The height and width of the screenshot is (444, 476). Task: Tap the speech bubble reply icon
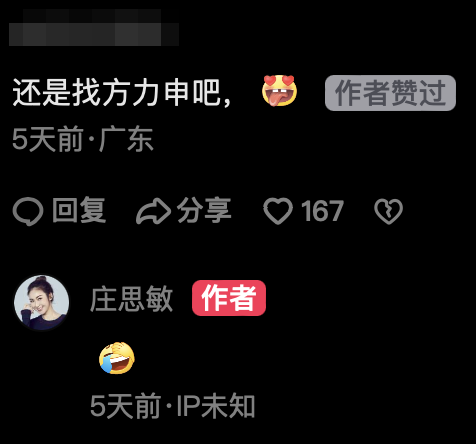pos(28,211)
